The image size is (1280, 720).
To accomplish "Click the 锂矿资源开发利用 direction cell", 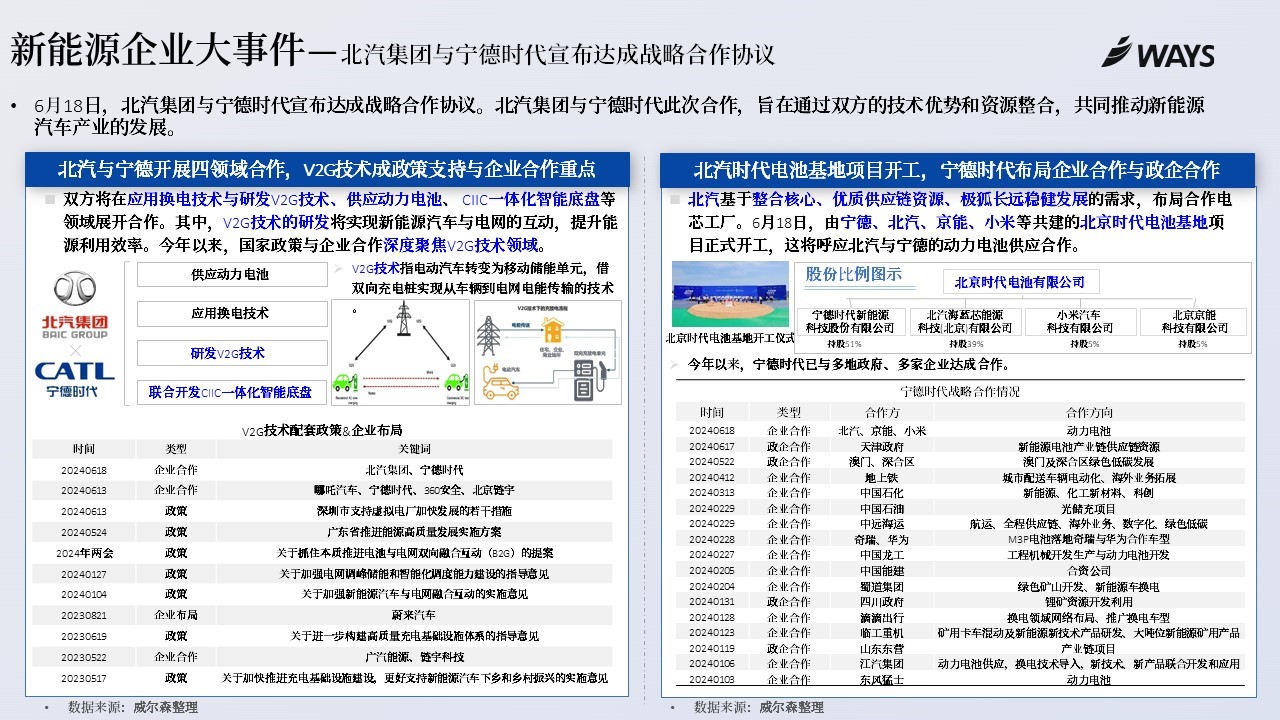I will coord(1089,602).
